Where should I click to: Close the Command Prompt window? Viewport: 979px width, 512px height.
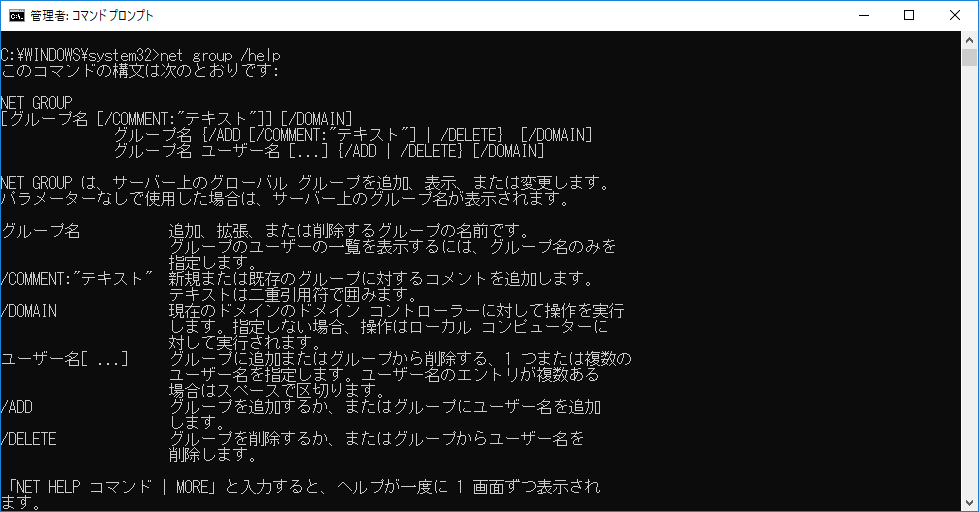[x=955, y=15]
